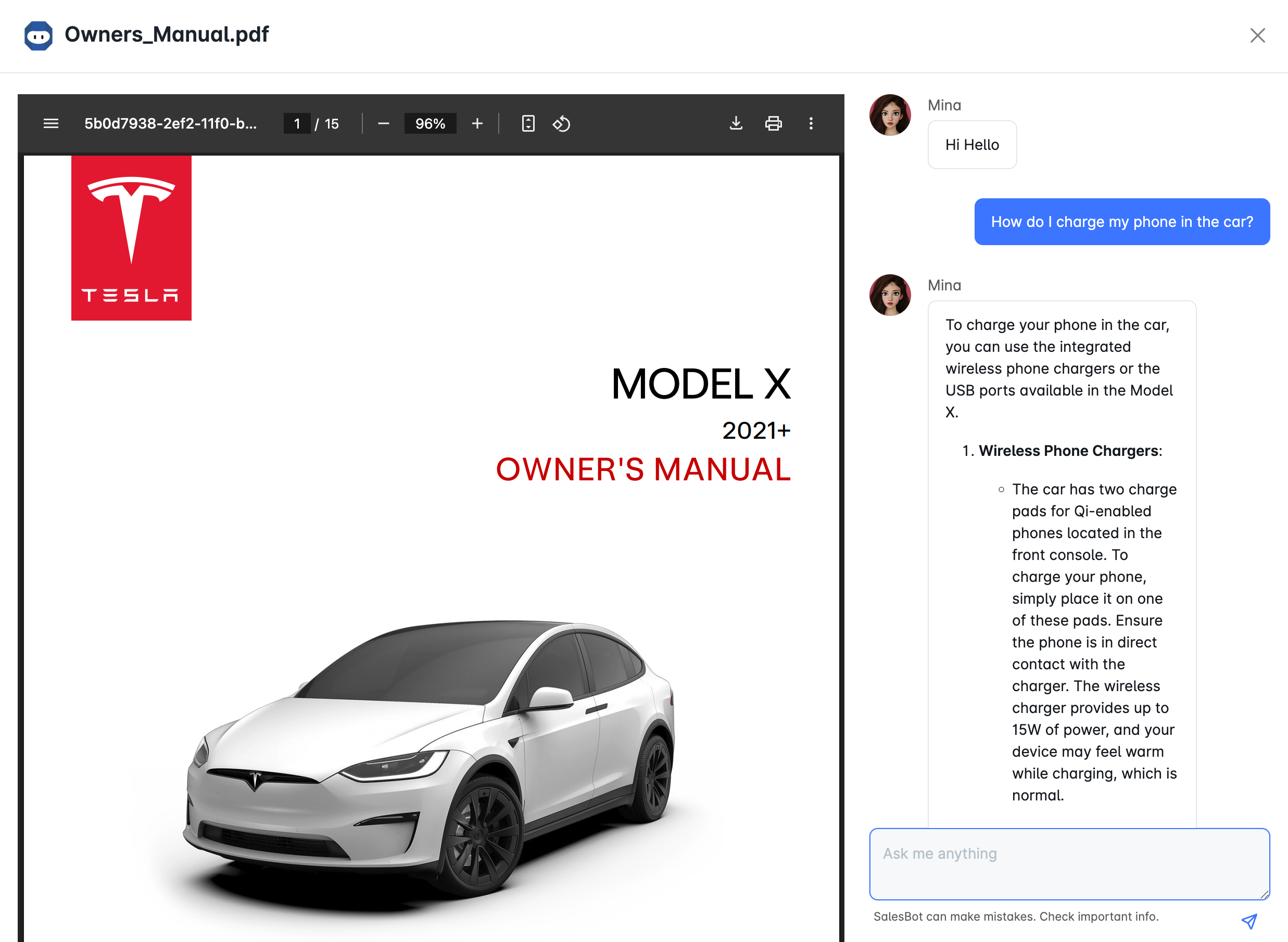Screen dimensions: 1288x942
Task: Download the PDF with the download icon
Action: (x=736, y=124)
